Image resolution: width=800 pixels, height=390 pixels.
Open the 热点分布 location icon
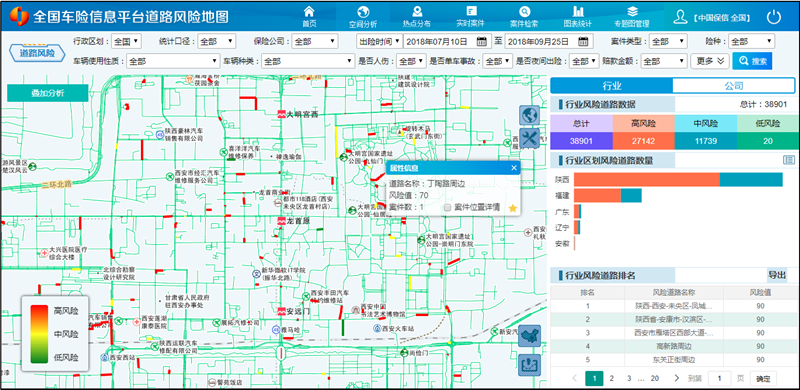click(x=417, y=11)
